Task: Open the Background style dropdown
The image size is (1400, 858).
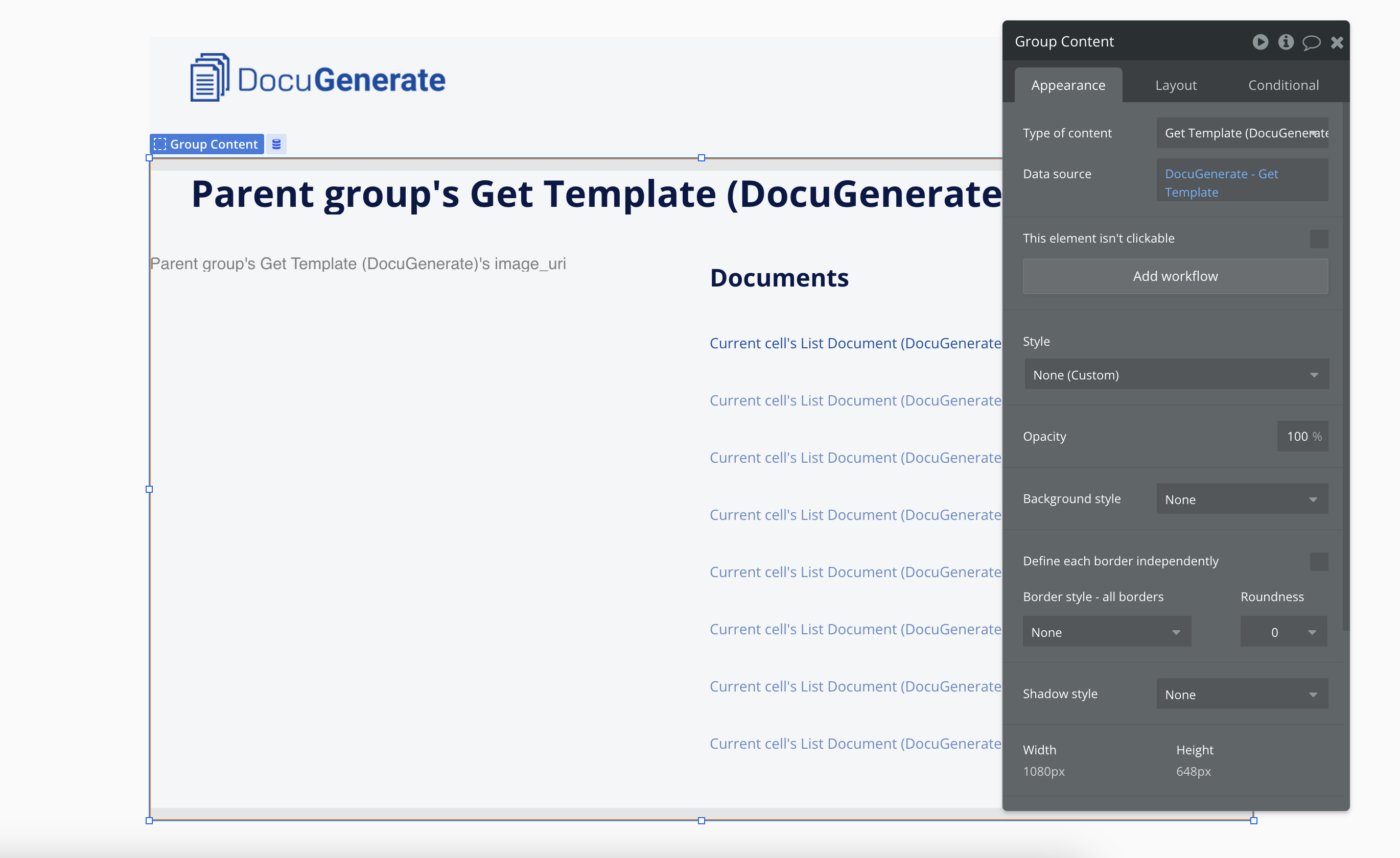Action: pyautogui.click(x=1242, y=499)
